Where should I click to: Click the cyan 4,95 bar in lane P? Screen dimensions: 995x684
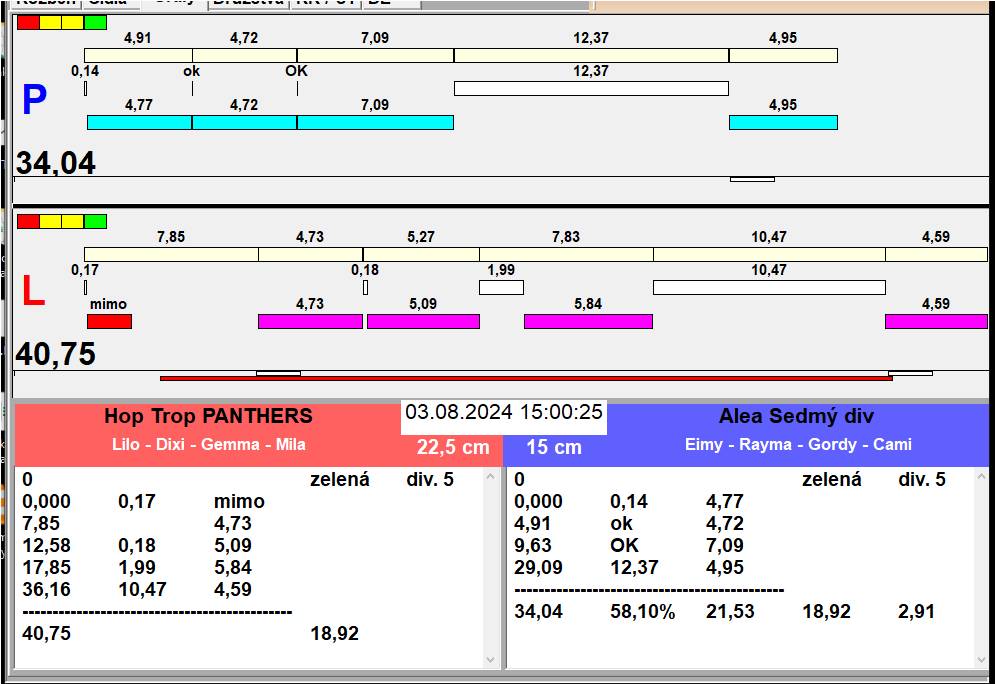coord(783,122)
